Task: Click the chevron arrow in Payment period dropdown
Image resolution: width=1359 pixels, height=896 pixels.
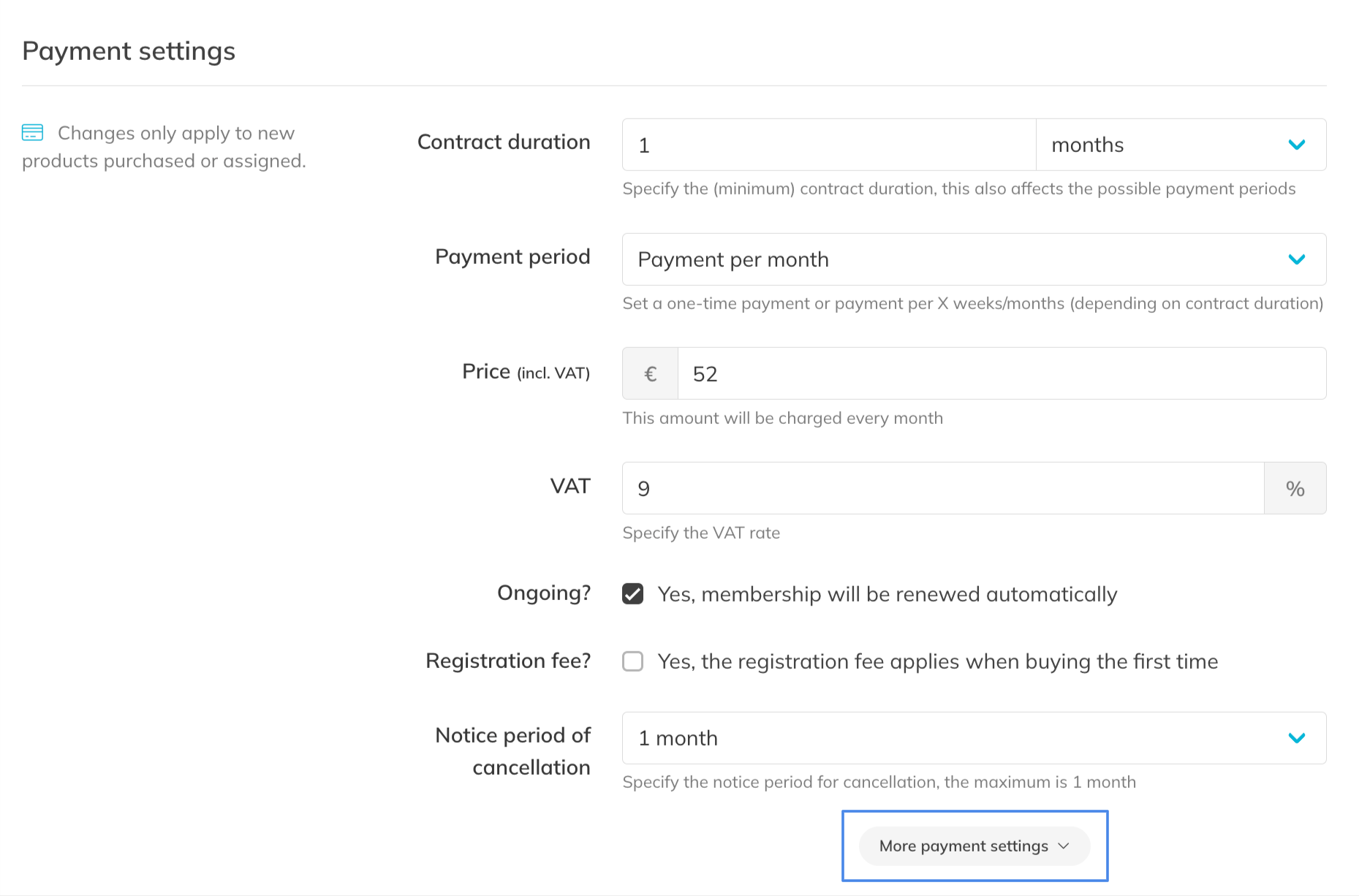Action: 1296,259
